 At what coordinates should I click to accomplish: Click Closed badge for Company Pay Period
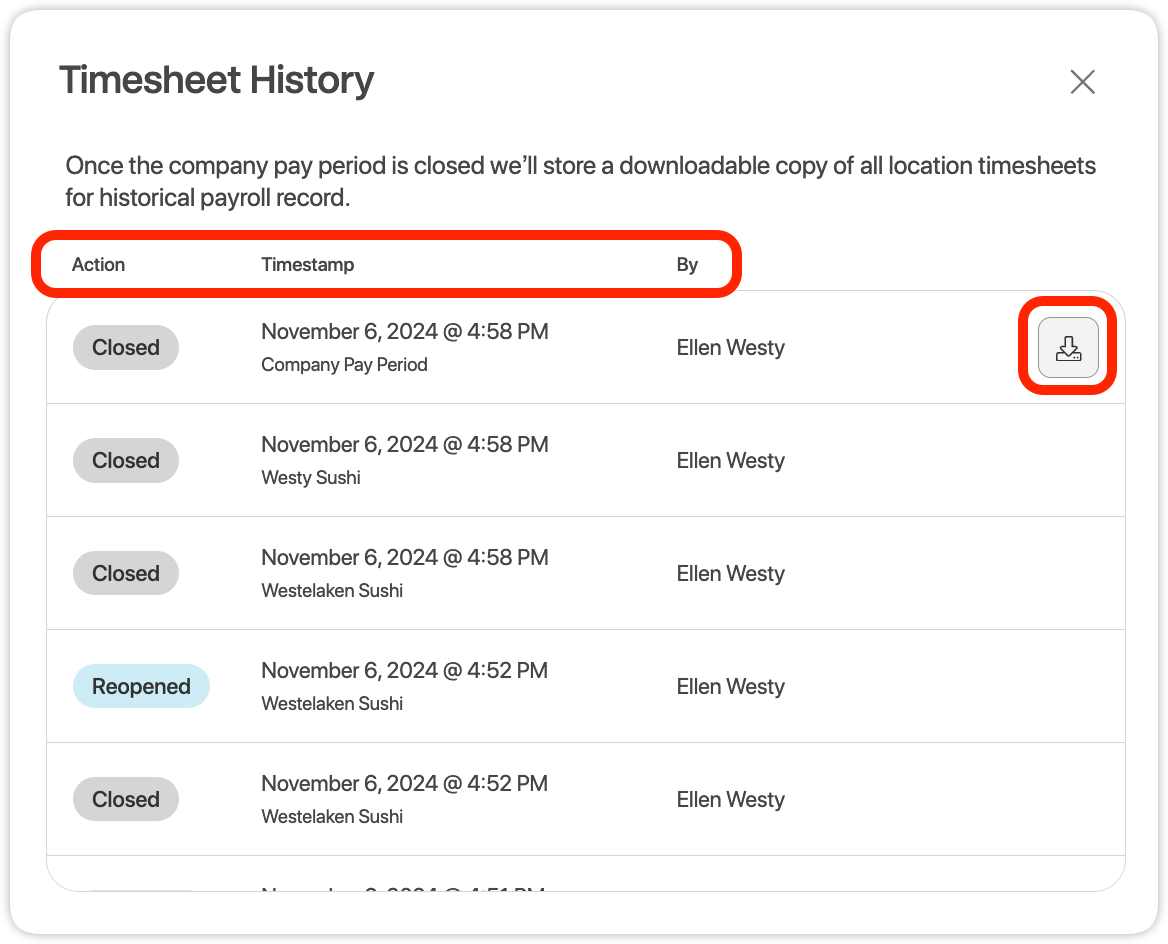tap(126, 348)
